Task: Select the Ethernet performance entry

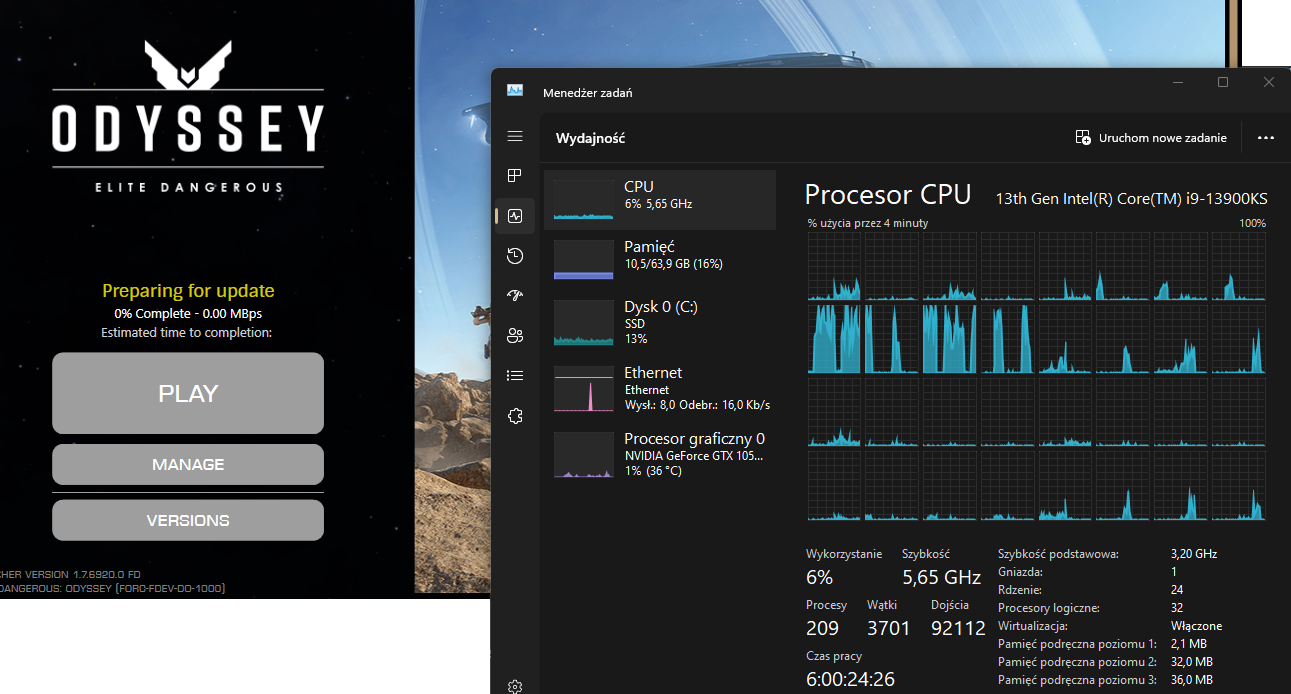Action: pyautogui.click(x=660, y=389)
